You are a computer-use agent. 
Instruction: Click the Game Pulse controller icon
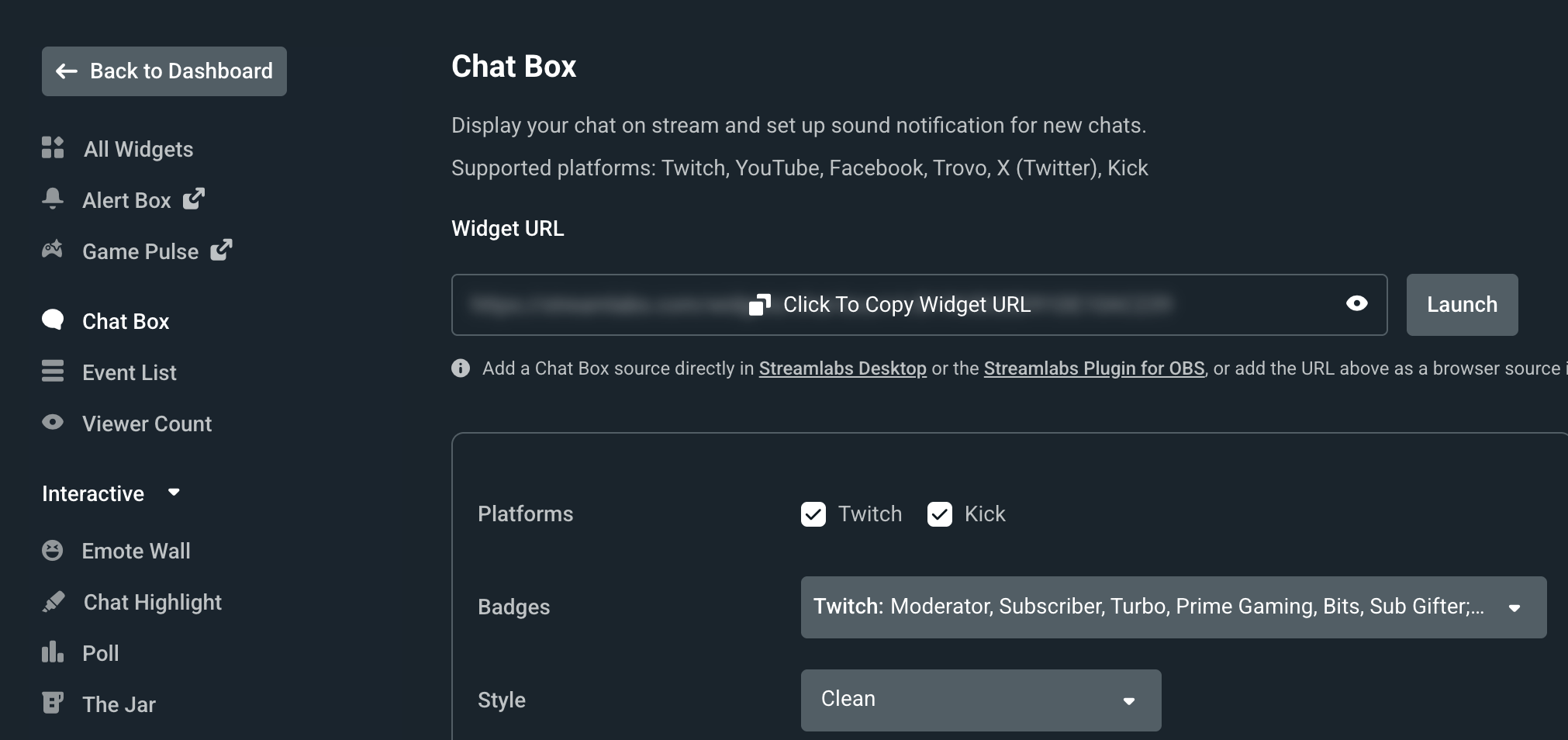(x=52, y=250)
